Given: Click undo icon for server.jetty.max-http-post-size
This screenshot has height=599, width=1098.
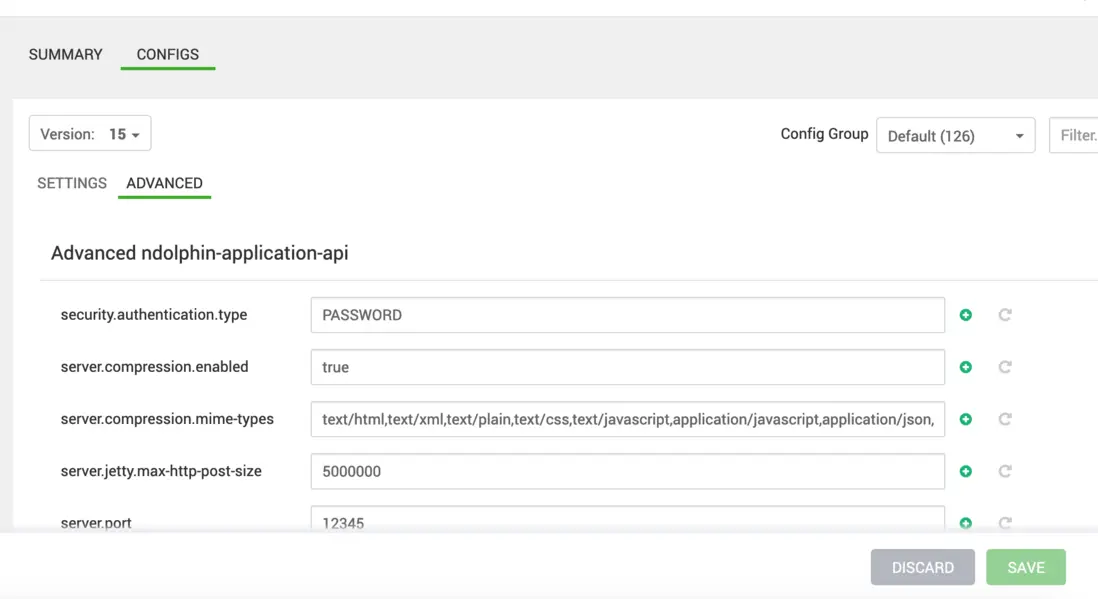Looking at the screenshot, I should pyautogui.click(x=1005, y=471).
